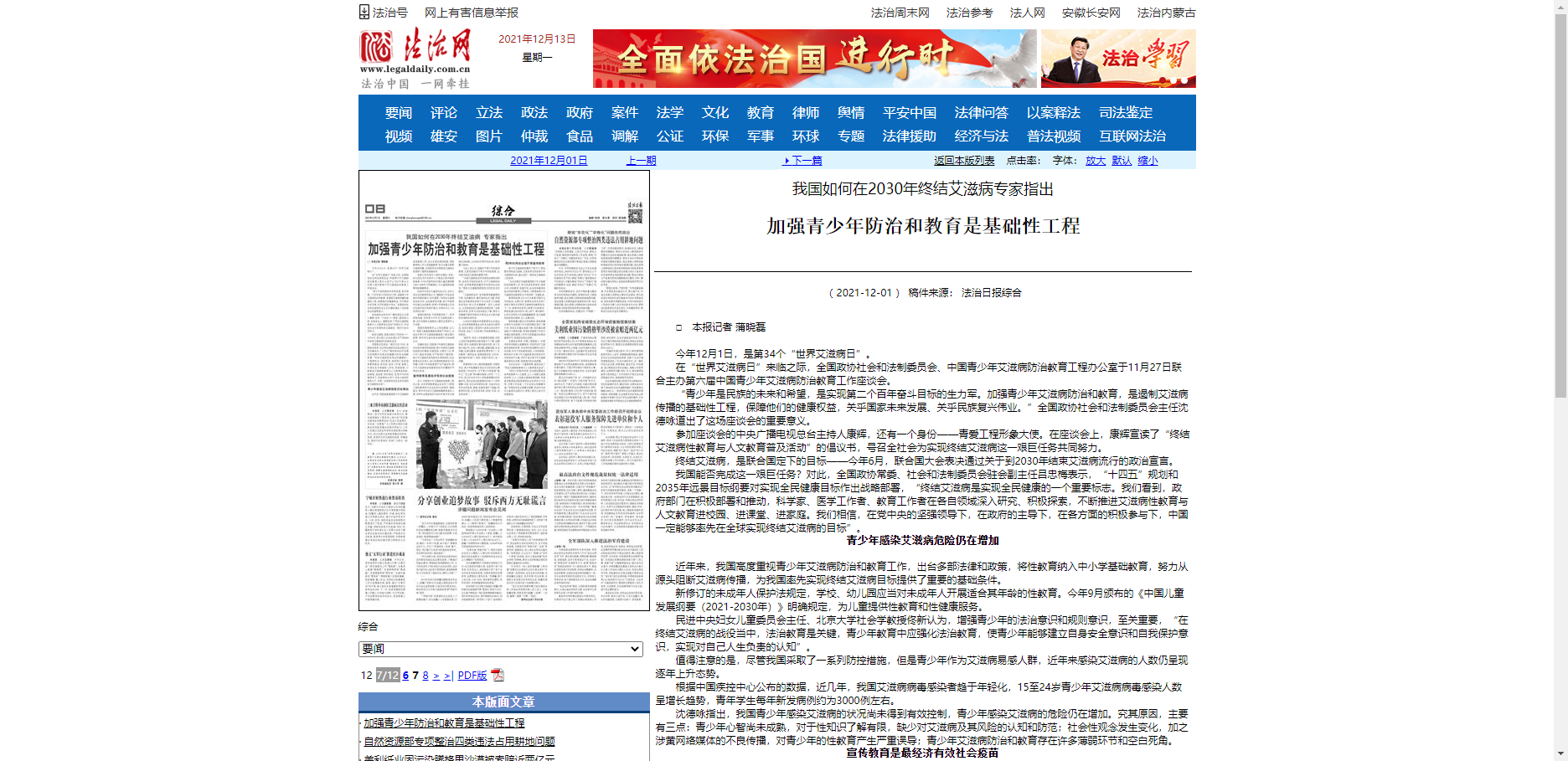
Task: Click 返回本版列表 link
Action: 964,161
